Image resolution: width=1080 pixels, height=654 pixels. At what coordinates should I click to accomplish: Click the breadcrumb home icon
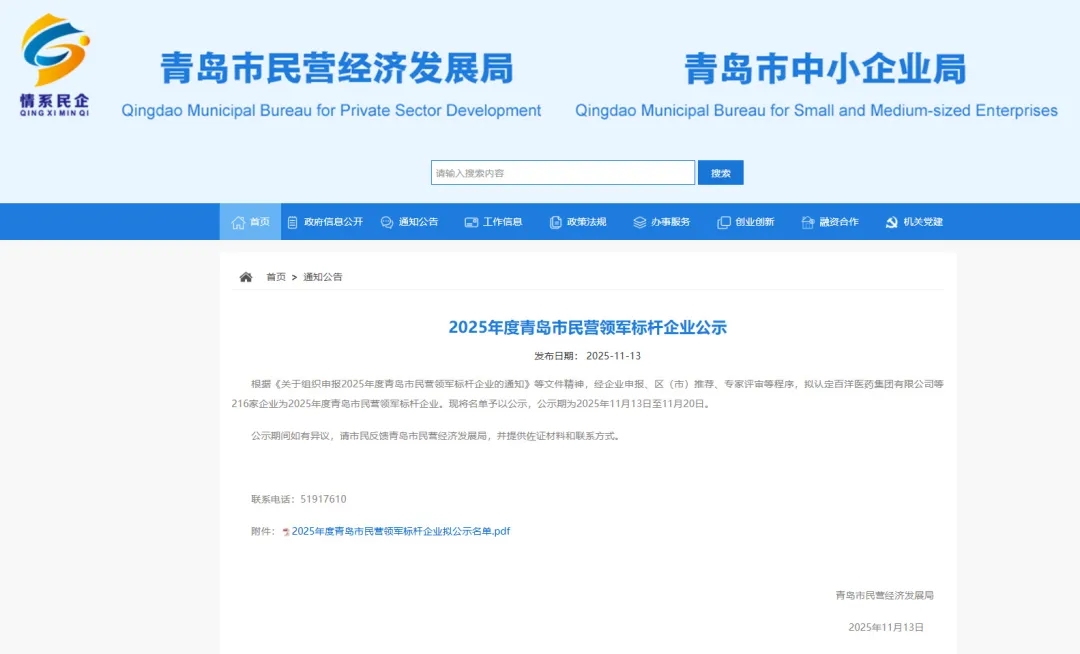[245, 276]
